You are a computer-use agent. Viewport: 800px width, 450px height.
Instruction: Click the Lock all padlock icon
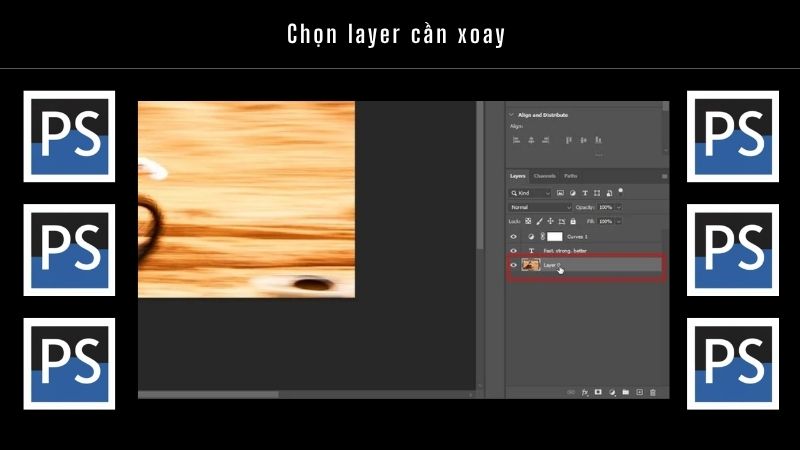tap(573, 221)
